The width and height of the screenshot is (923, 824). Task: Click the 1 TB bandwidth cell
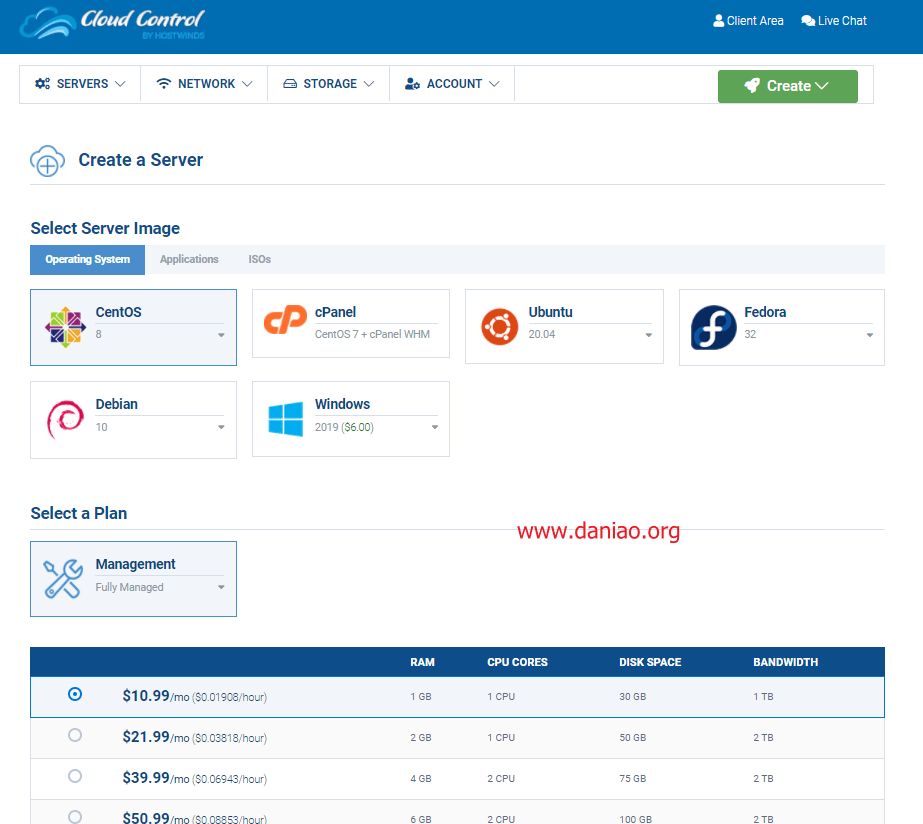(x=763, y=697)
